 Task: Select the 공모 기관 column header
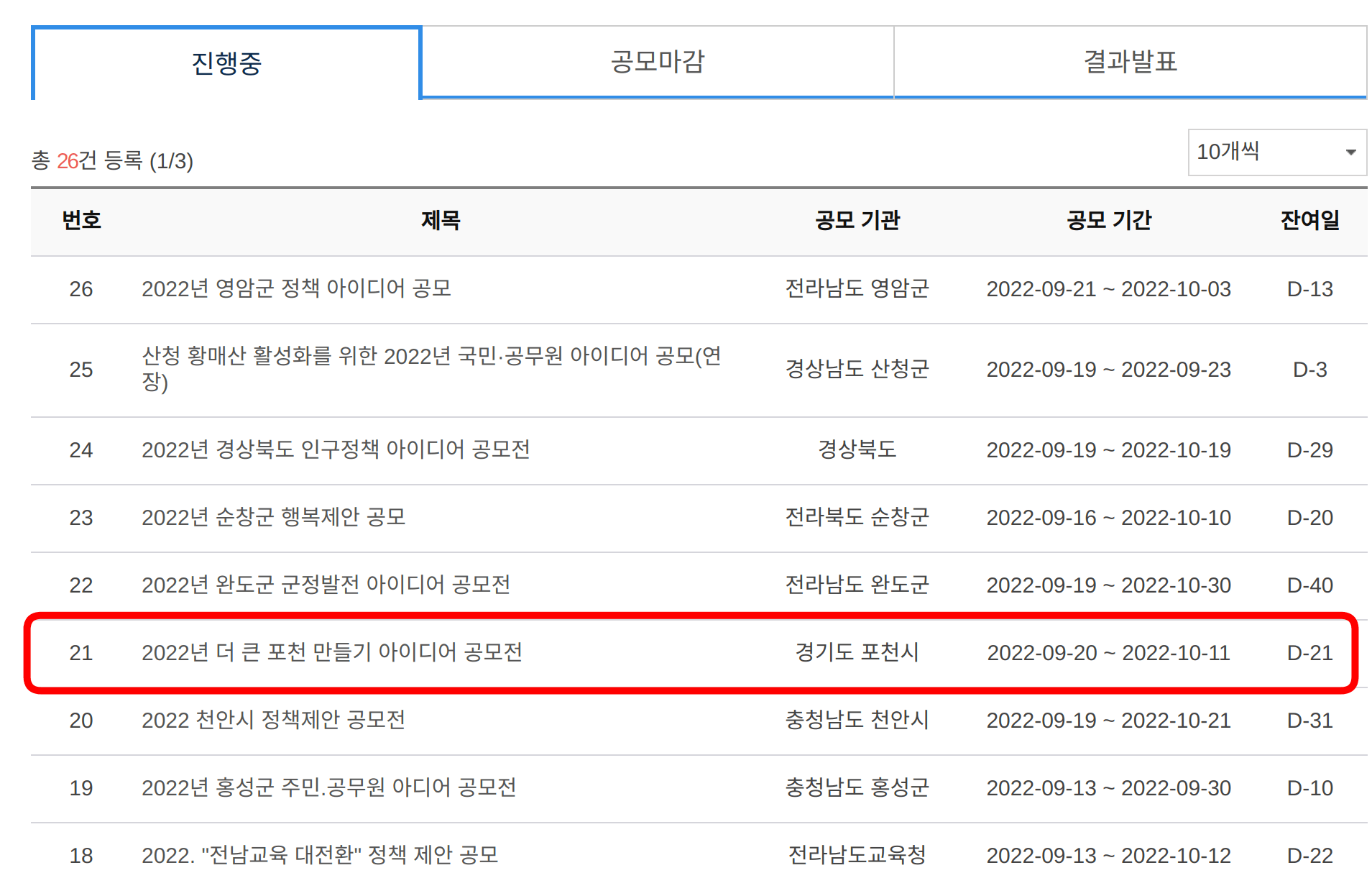pos(855,221)
